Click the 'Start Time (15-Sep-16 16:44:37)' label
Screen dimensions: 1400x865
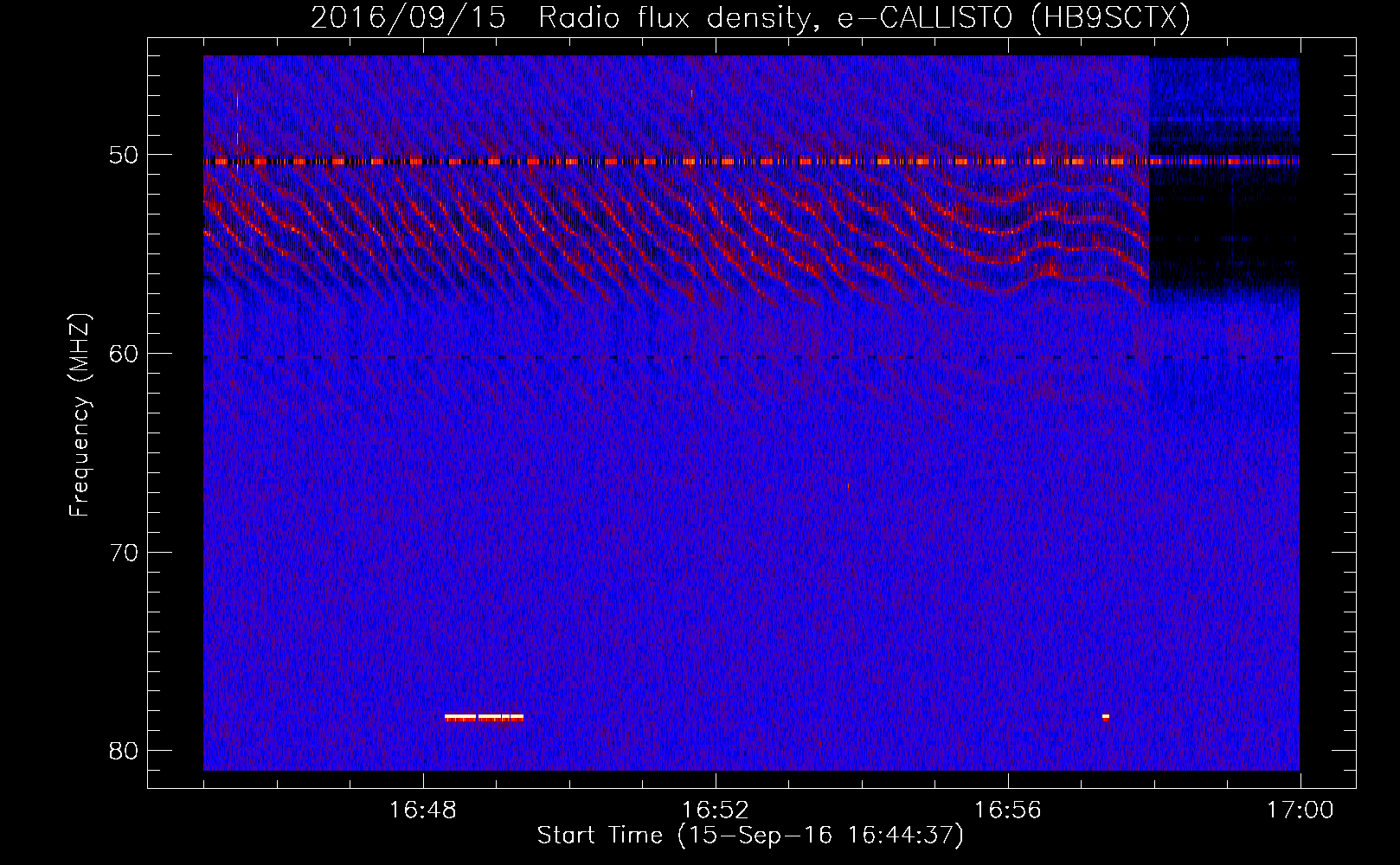(750, 836)
